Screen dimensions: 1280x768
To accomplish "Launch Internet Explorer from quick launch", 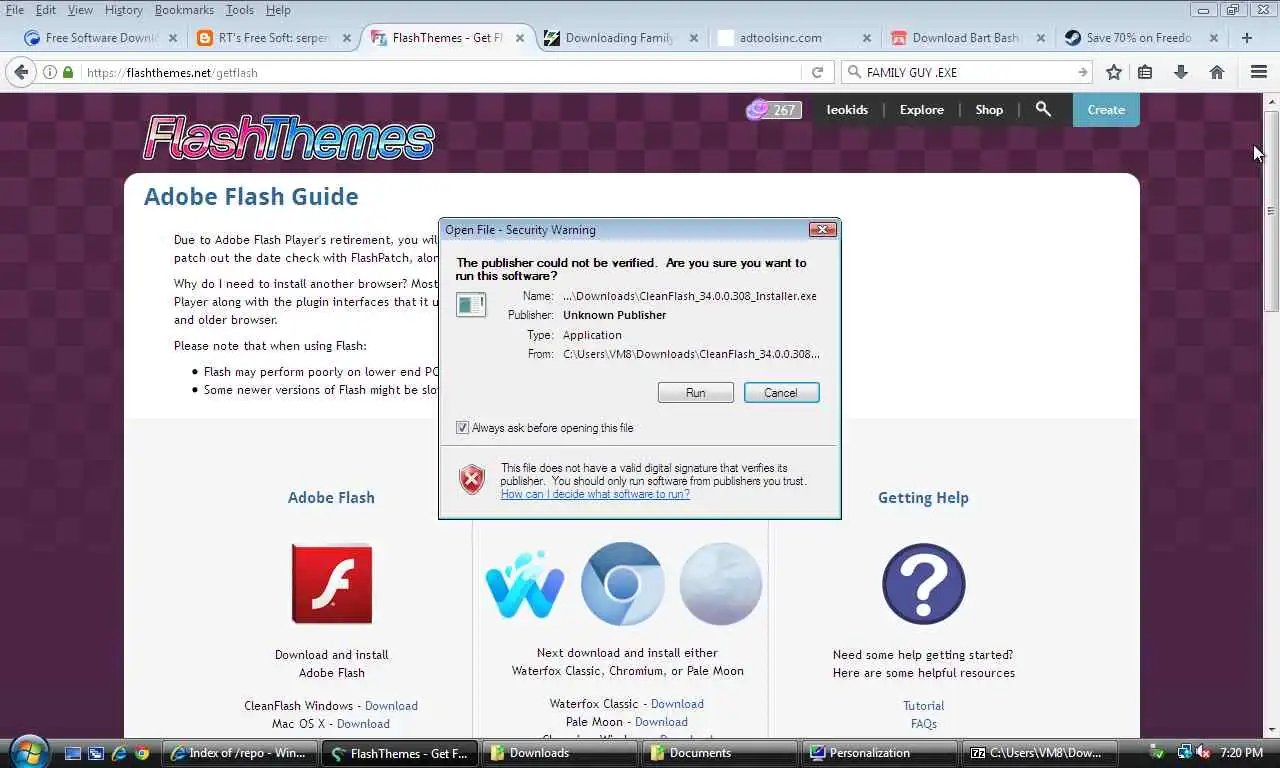I will point(119,753).
